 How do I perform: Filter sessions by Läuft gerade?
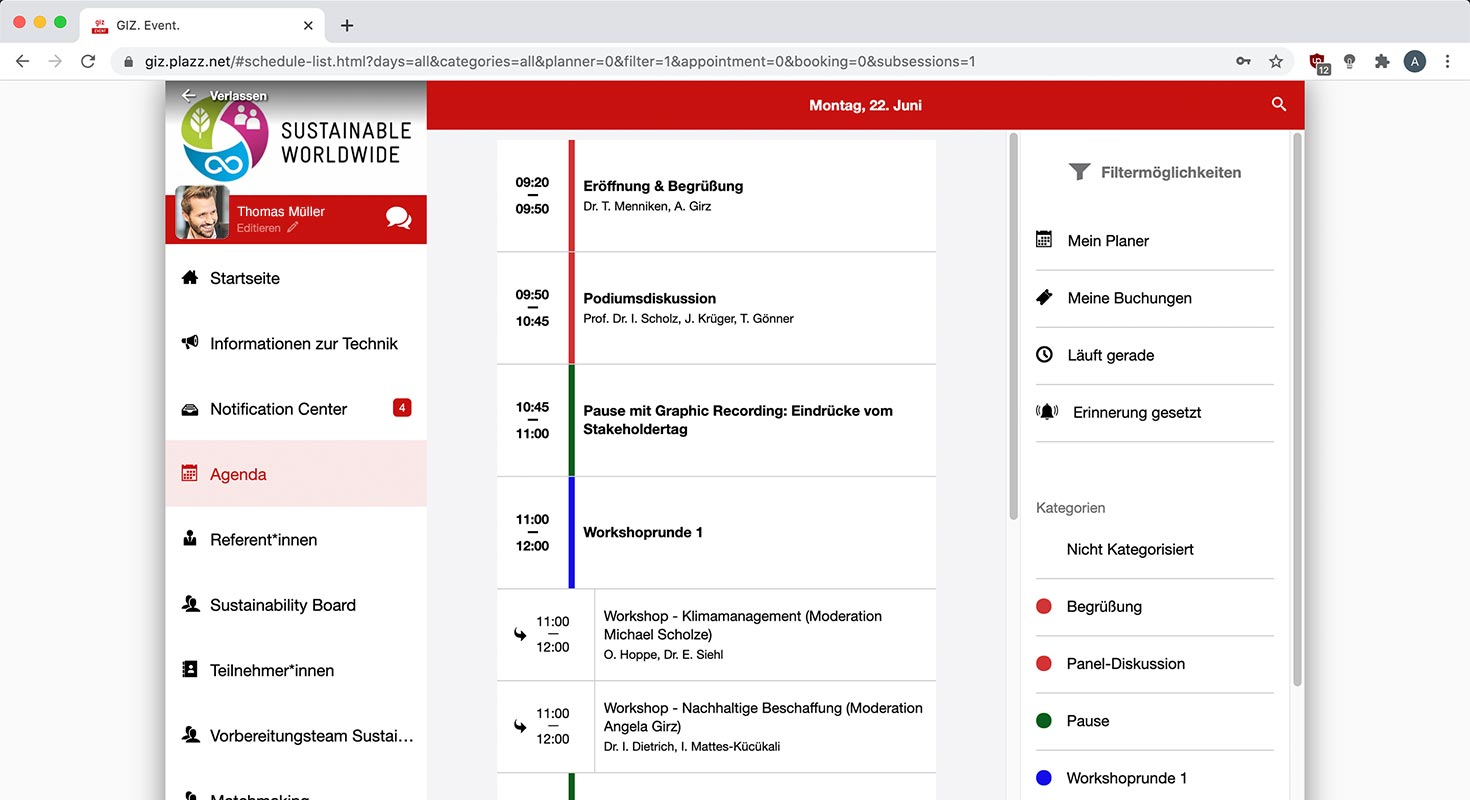1155,355
